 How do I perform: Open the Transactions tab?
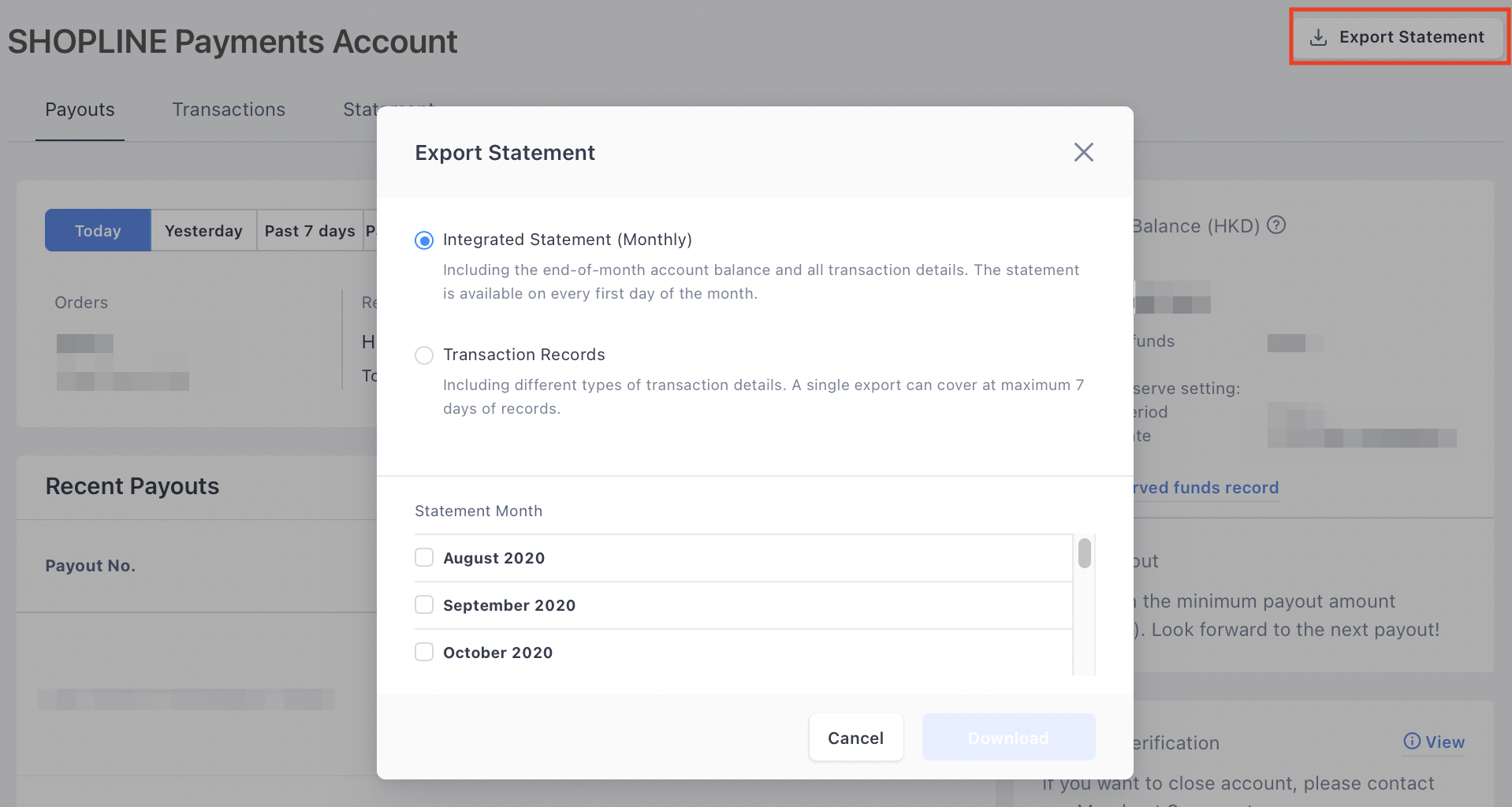tap(229, 110)
